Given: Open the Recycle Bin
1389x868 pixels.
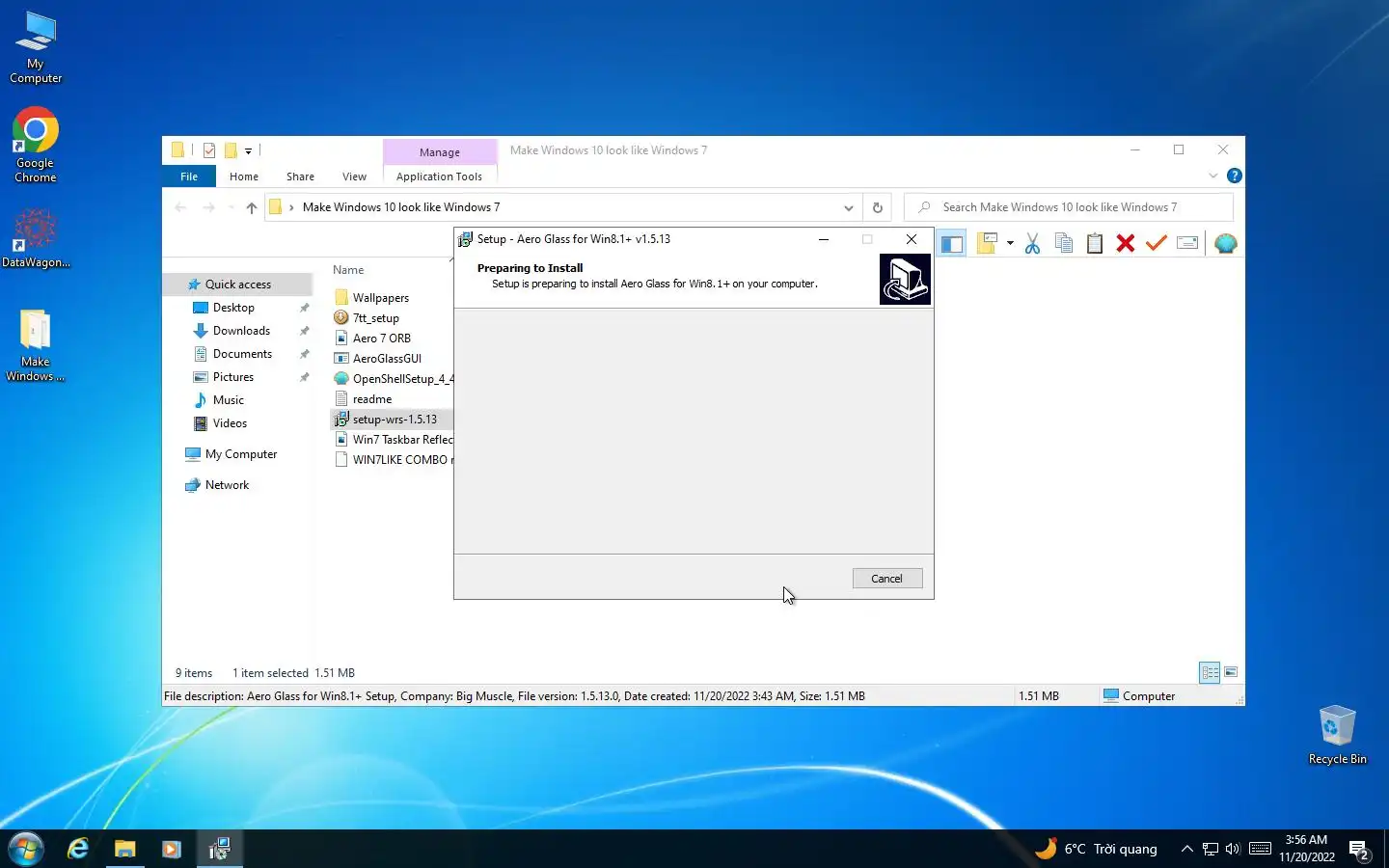Looking at the screenshot, I should point(1337,735).
